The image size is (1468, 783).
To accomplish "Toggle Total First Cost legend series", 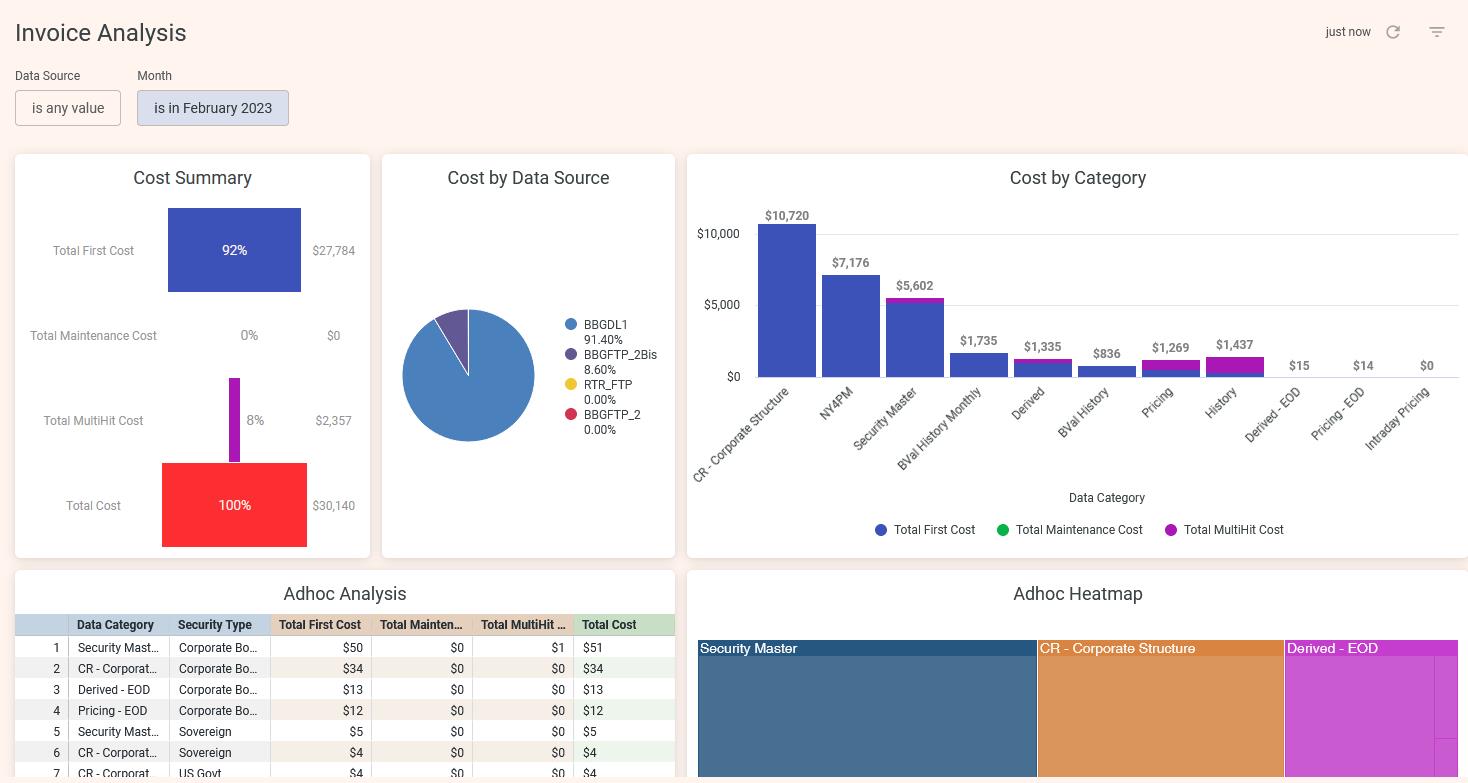I will tap(924, 530).
